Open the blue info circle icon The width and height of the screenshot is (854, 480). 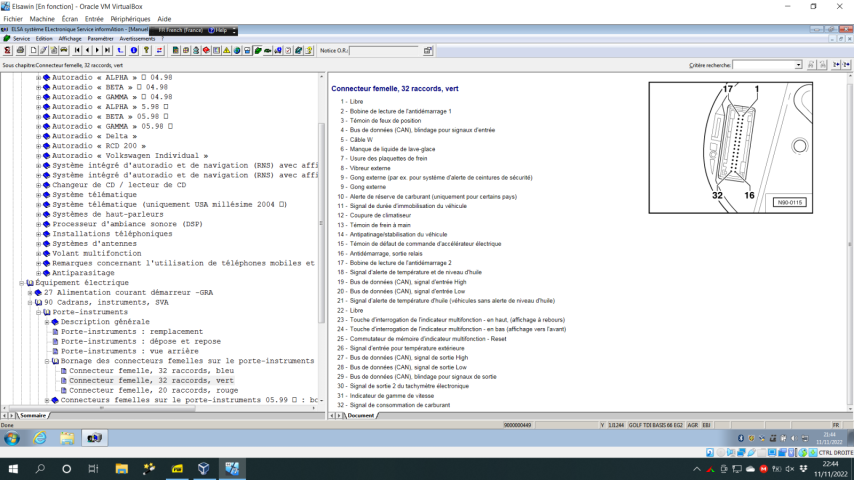[x=133, y=50]
